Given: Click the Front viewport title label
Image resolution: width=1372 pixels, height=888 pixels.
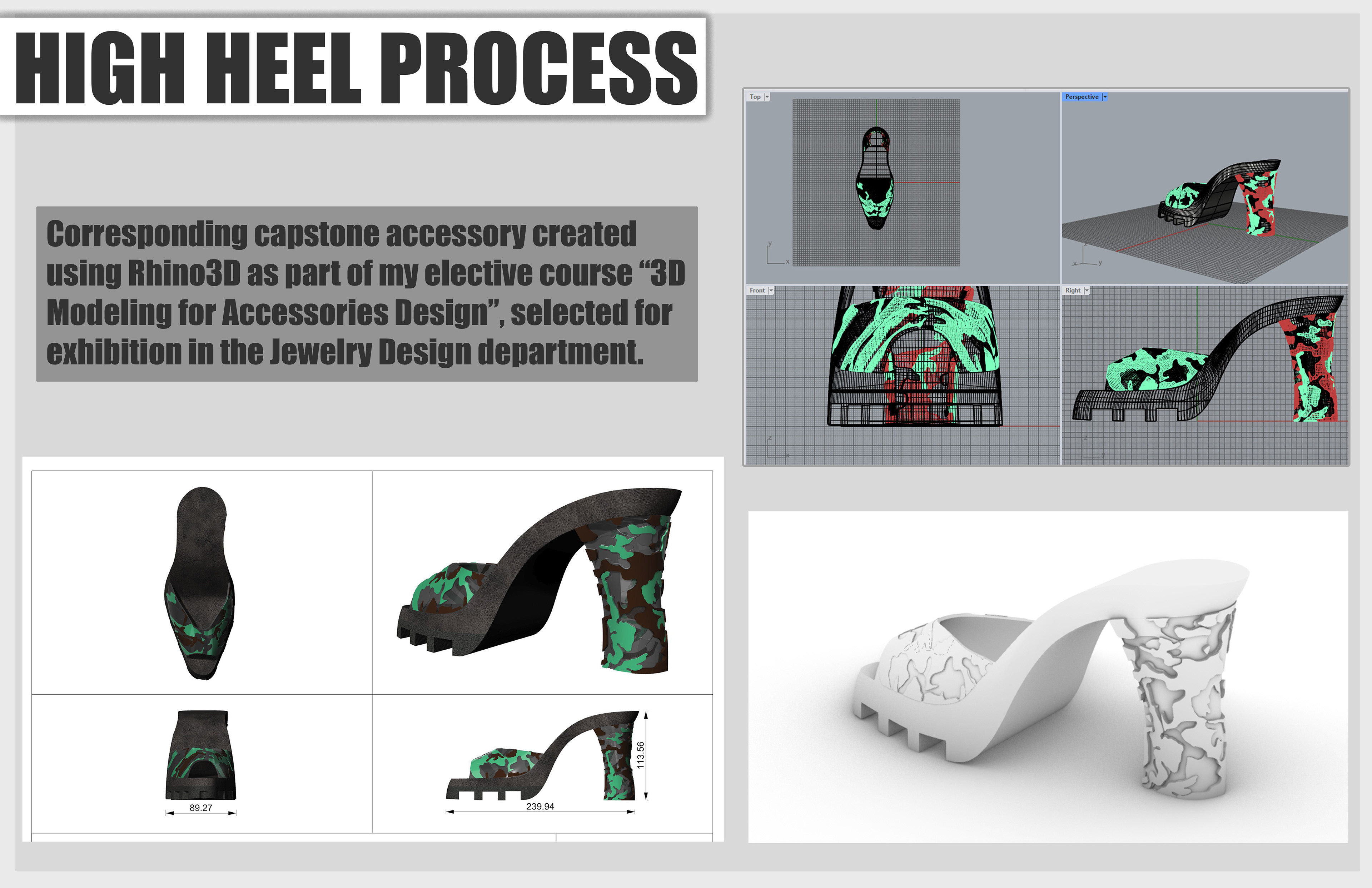Looking at the screenshot, I should click(757, 291).
